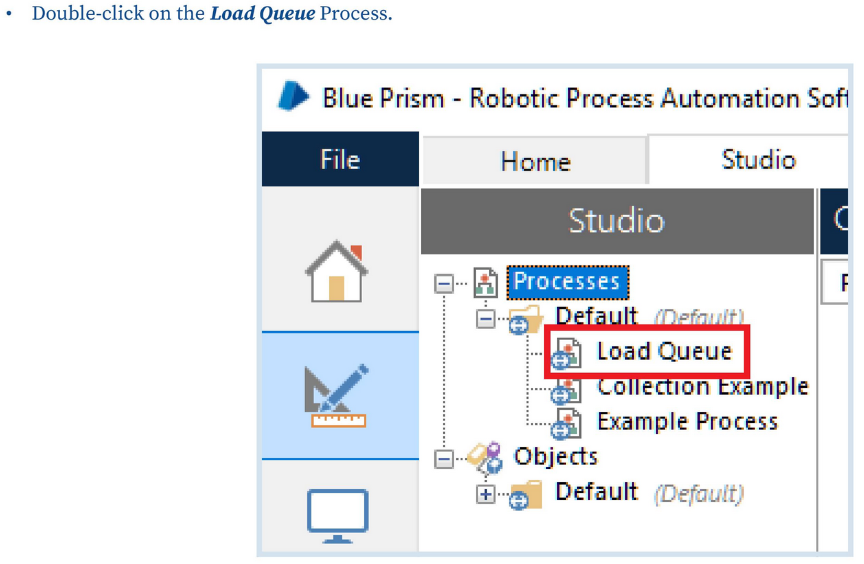The width and height of the screenshot is (864, 564).
Task: Collapse the Default group under Processes
Action: tap(485, 319)
